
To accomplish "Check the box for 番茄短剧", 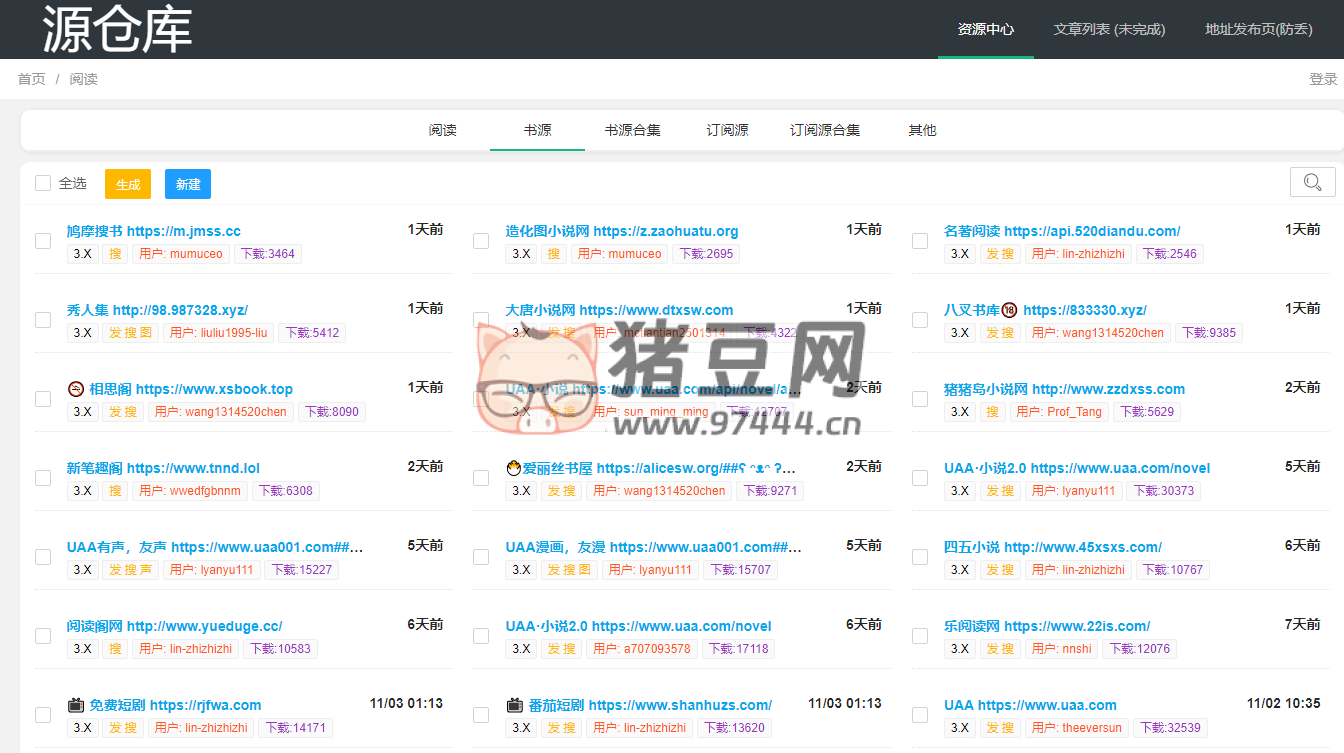I will [x=481, y=715].
